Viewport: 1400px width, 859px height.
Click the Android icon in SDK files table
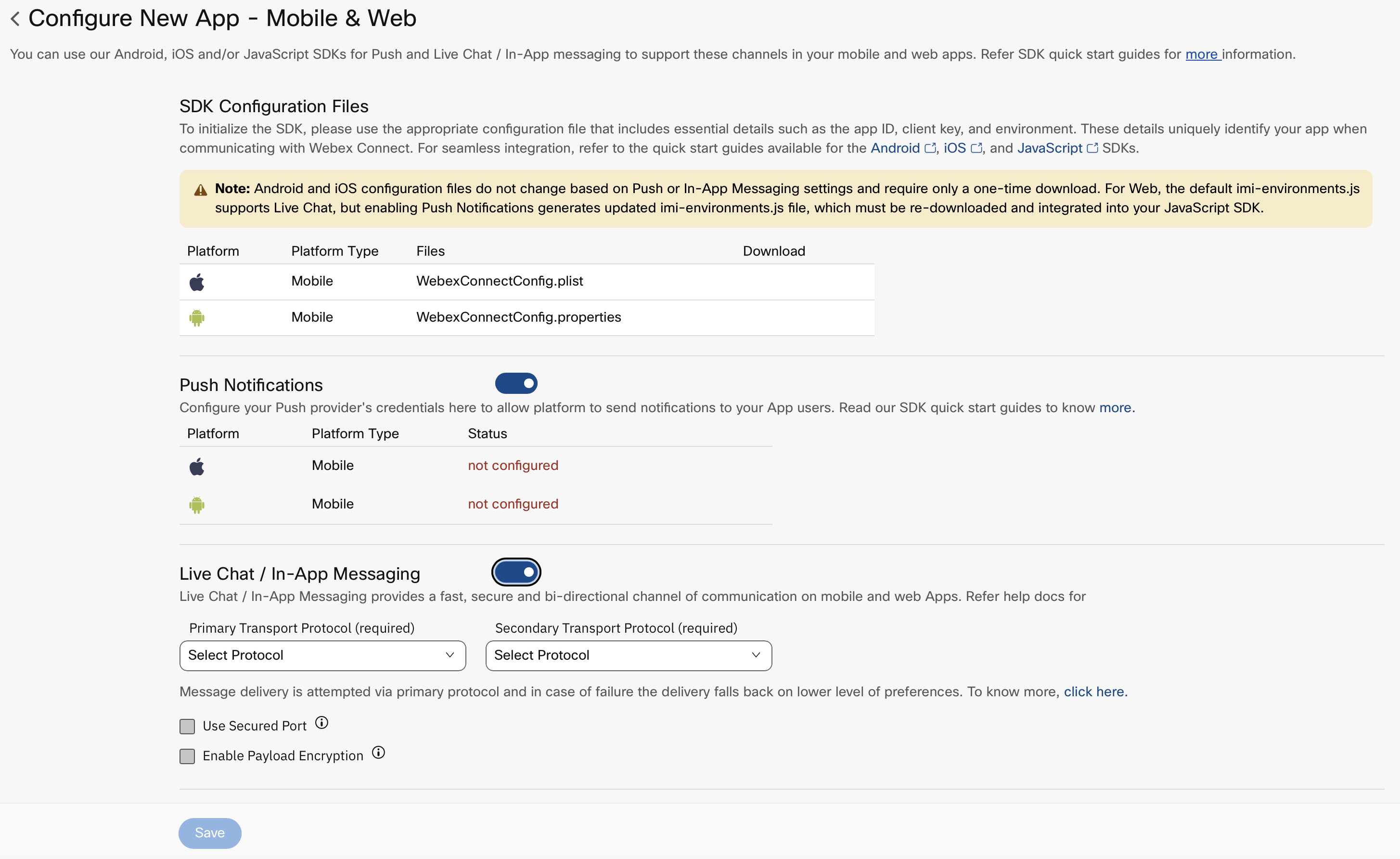click(196, 318)
